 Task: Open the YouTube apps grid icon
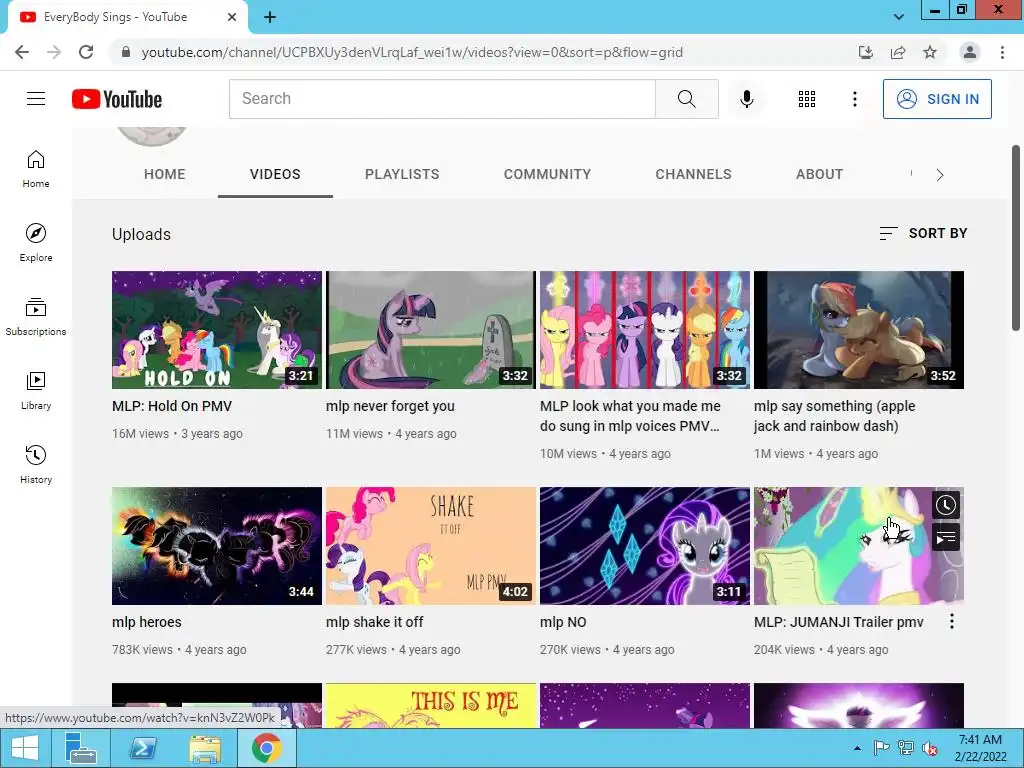coord(807,99)
